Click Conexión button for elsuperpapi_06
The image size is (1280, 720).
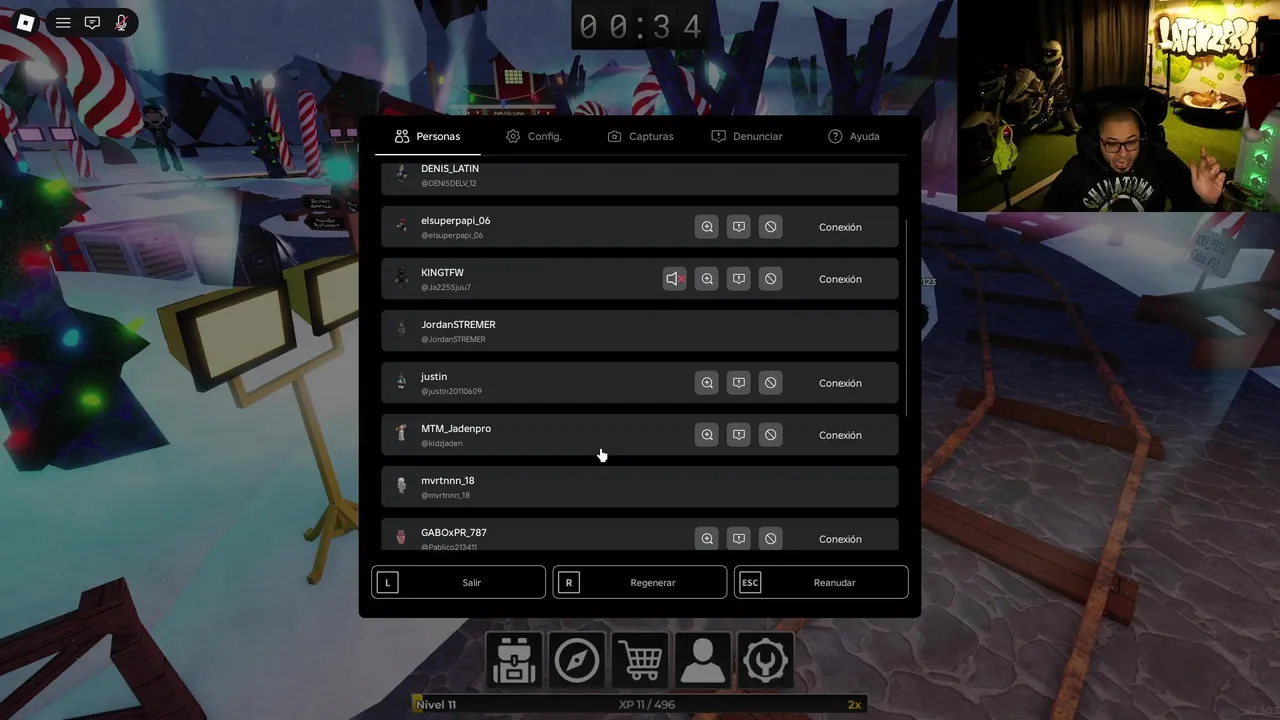(x=840, y=227)
